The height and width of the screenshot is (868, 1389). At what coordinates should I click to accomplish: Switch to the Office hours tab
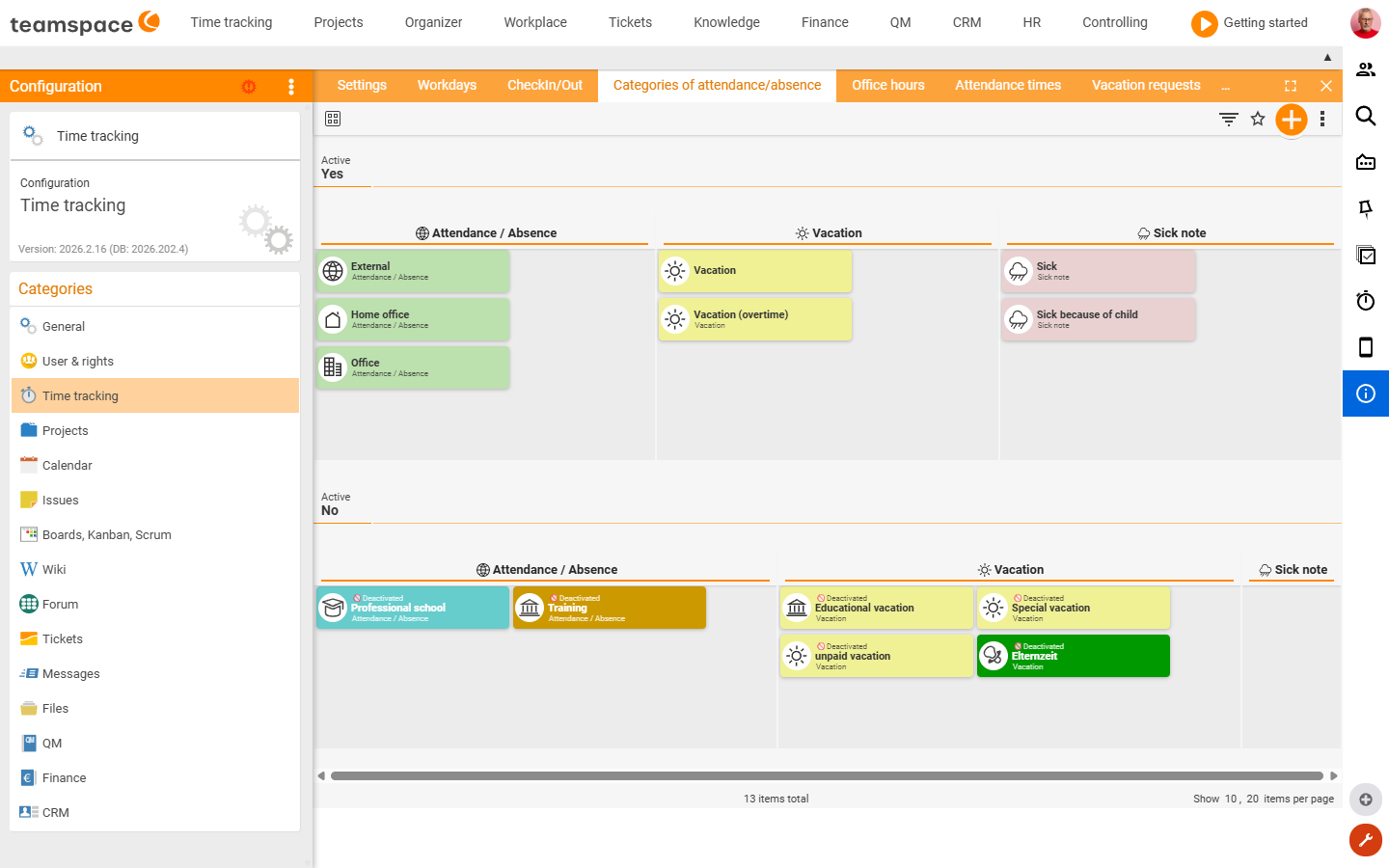tap(888, 85)
